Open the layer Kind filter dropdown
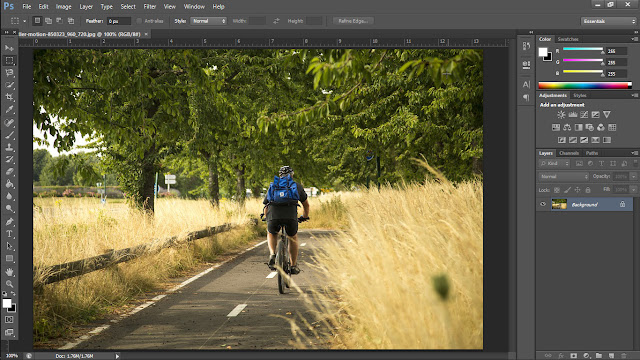 point(555,163)
